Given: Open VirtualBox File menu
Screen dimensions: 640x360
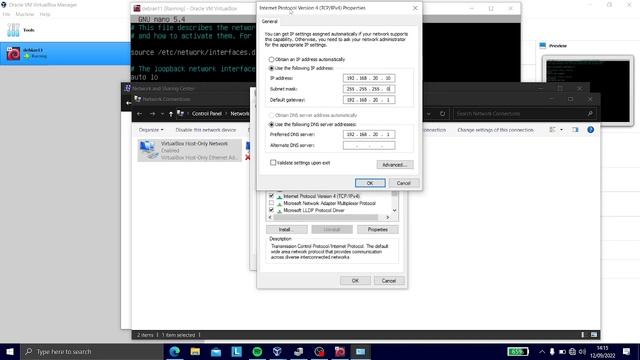Looking at the screenshot, I should tap(6, 14).
